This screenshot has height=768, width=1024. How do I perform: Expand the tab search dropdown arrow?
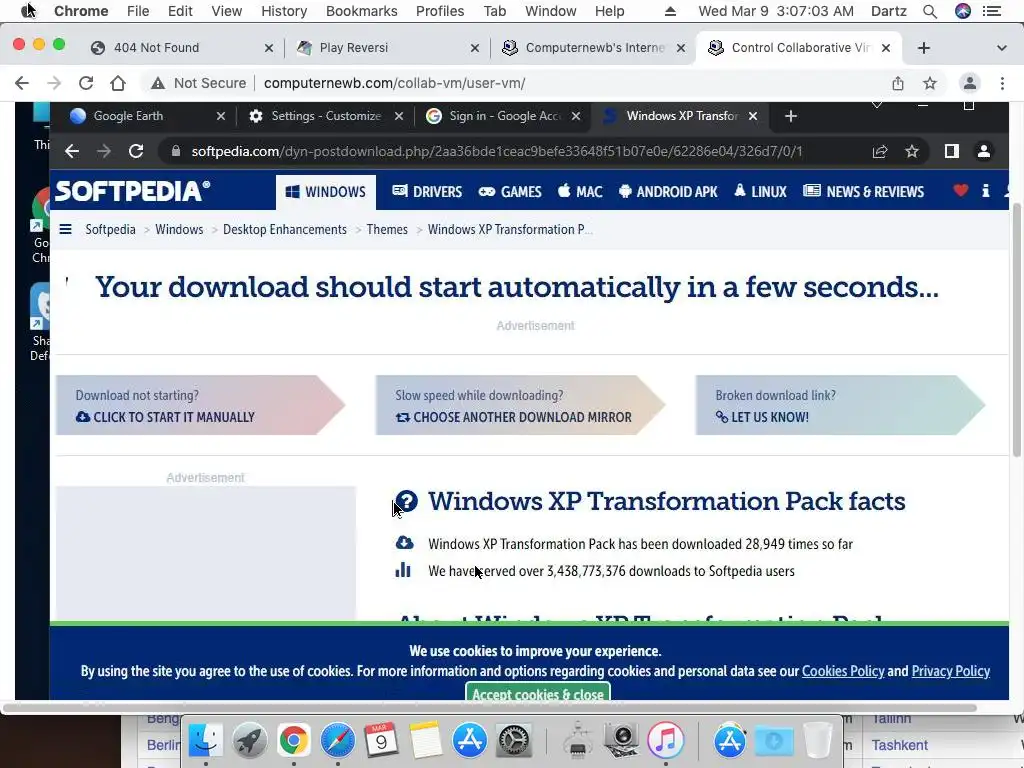(x=1001, y=48)
